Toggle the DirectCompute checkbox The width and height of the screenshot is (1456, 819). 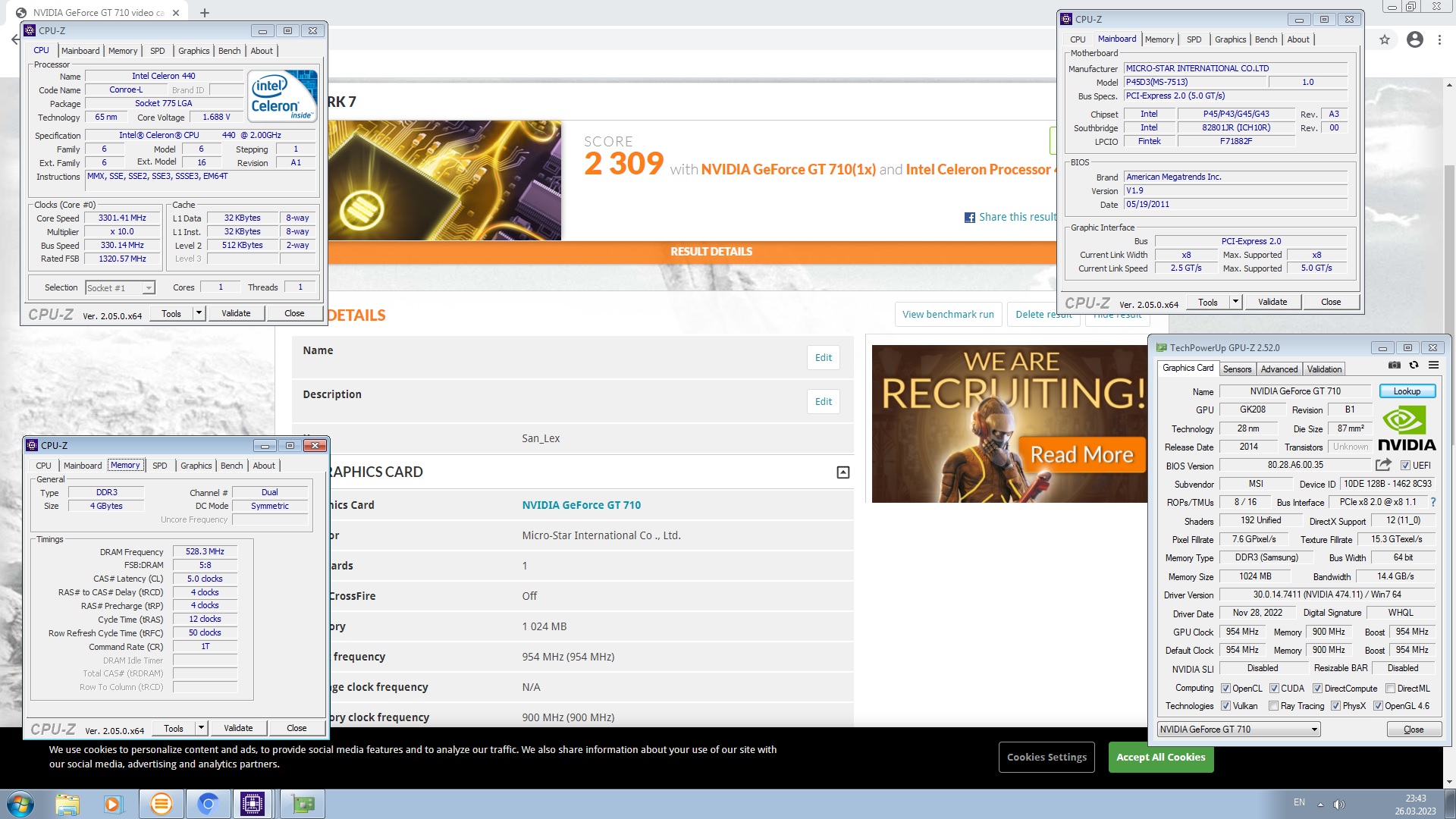point(1317,689)
